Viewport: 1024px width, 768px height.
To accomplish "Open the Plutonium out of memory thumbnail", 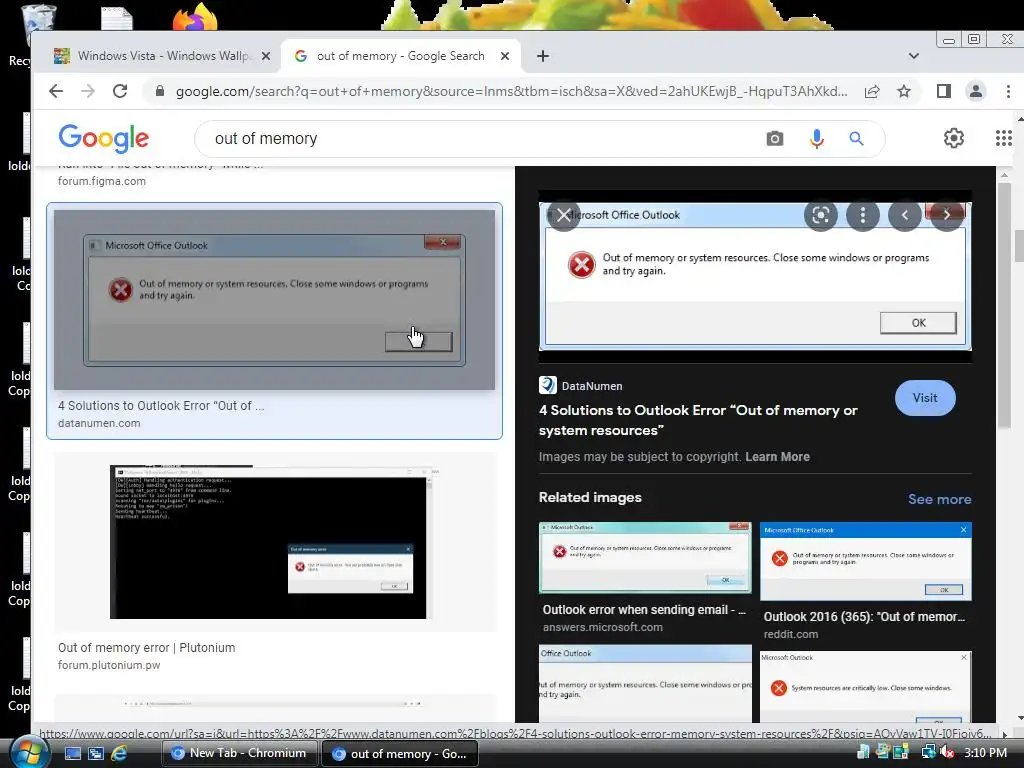I will pos(274,542).
